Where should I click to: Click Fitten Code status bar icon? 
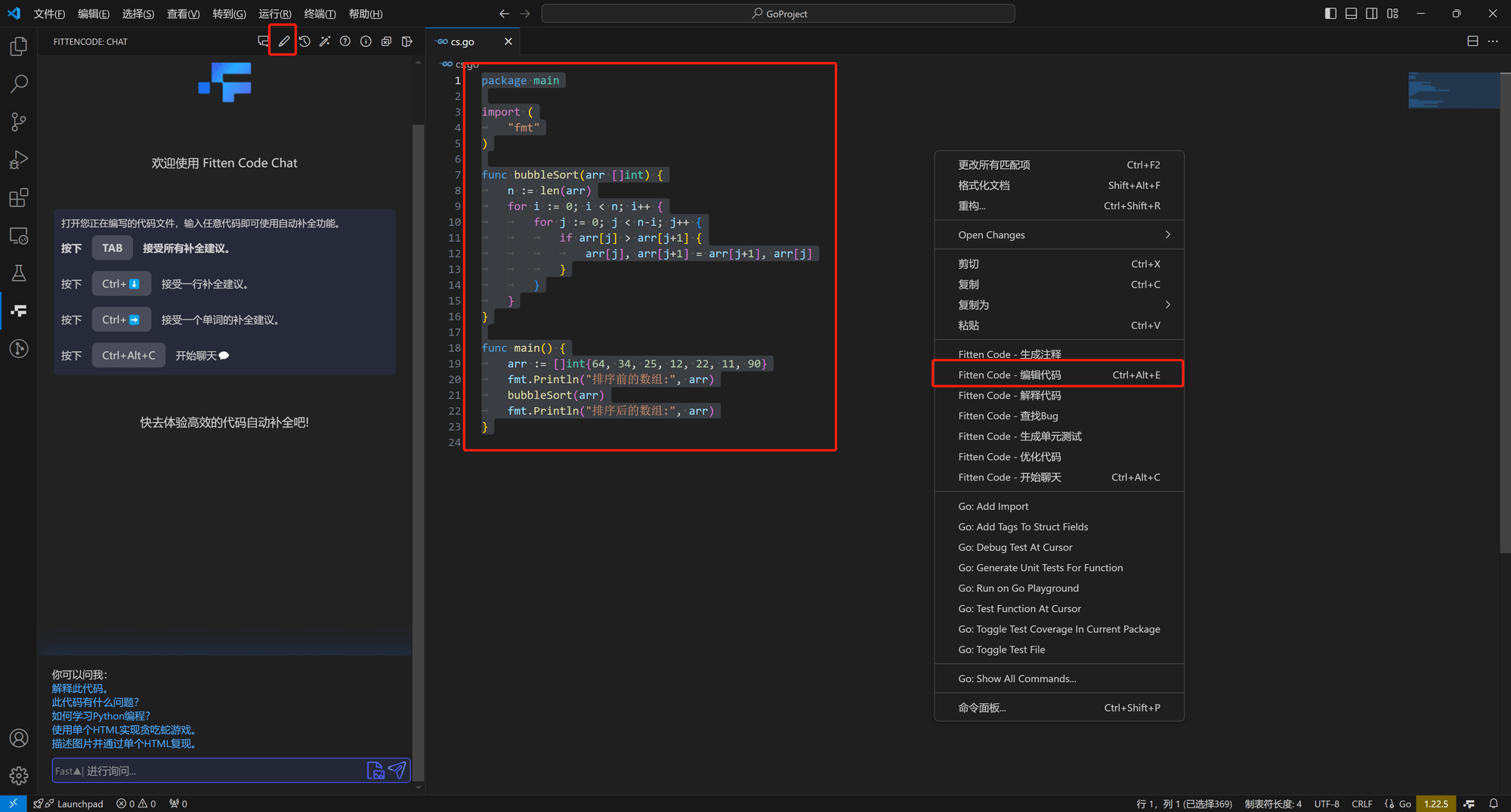point(1469,804)
